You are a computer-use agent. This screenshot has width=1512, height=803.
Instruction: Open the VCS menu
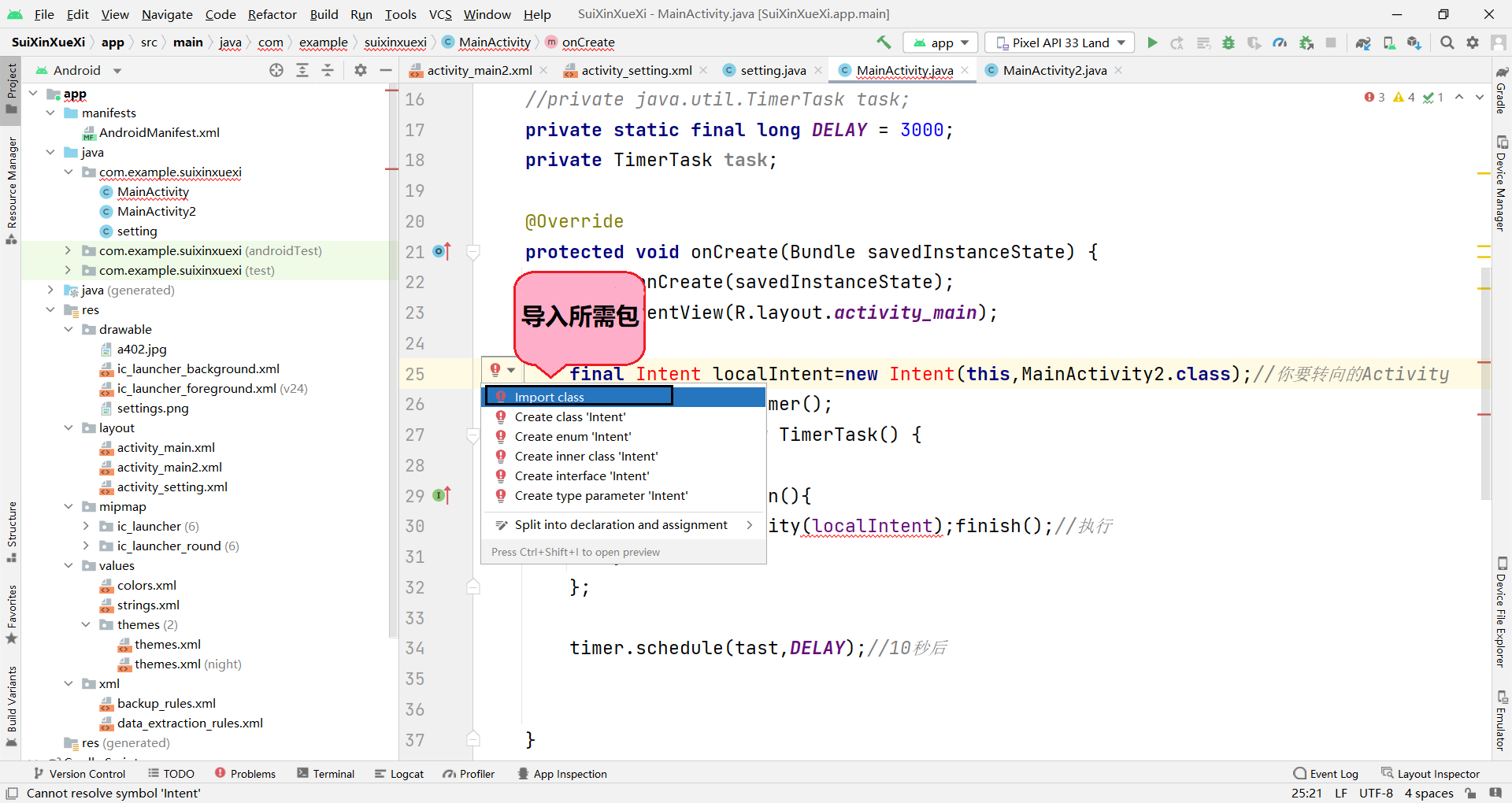[440, 14]
